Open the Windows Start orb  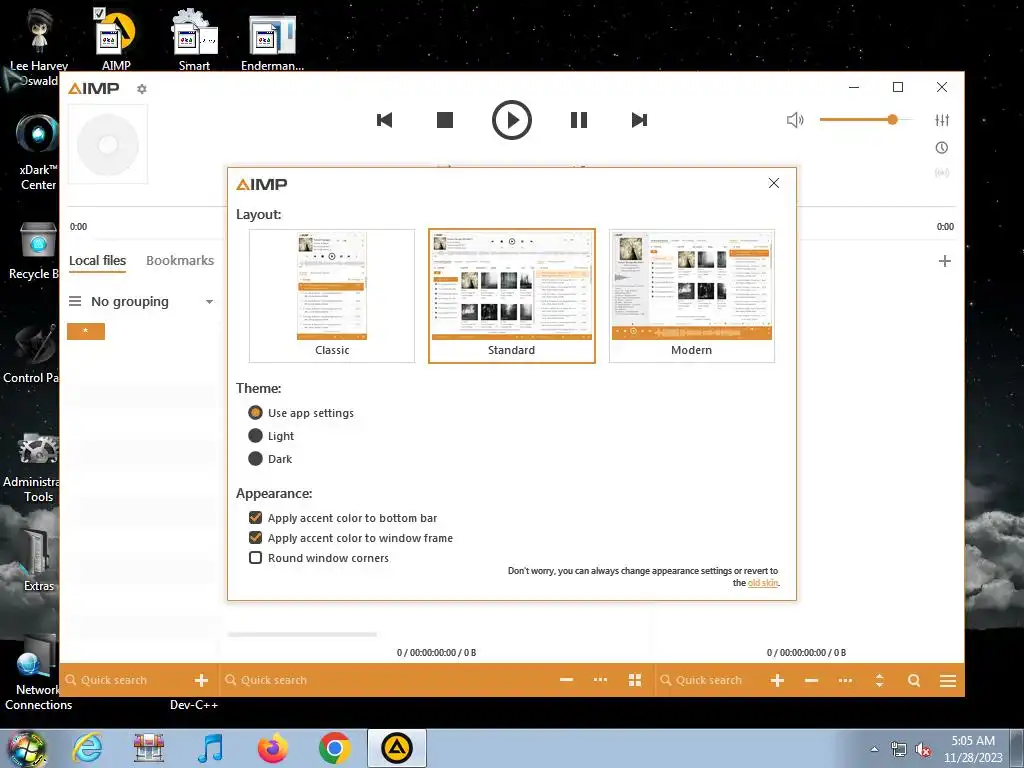(x=26, y=748)
